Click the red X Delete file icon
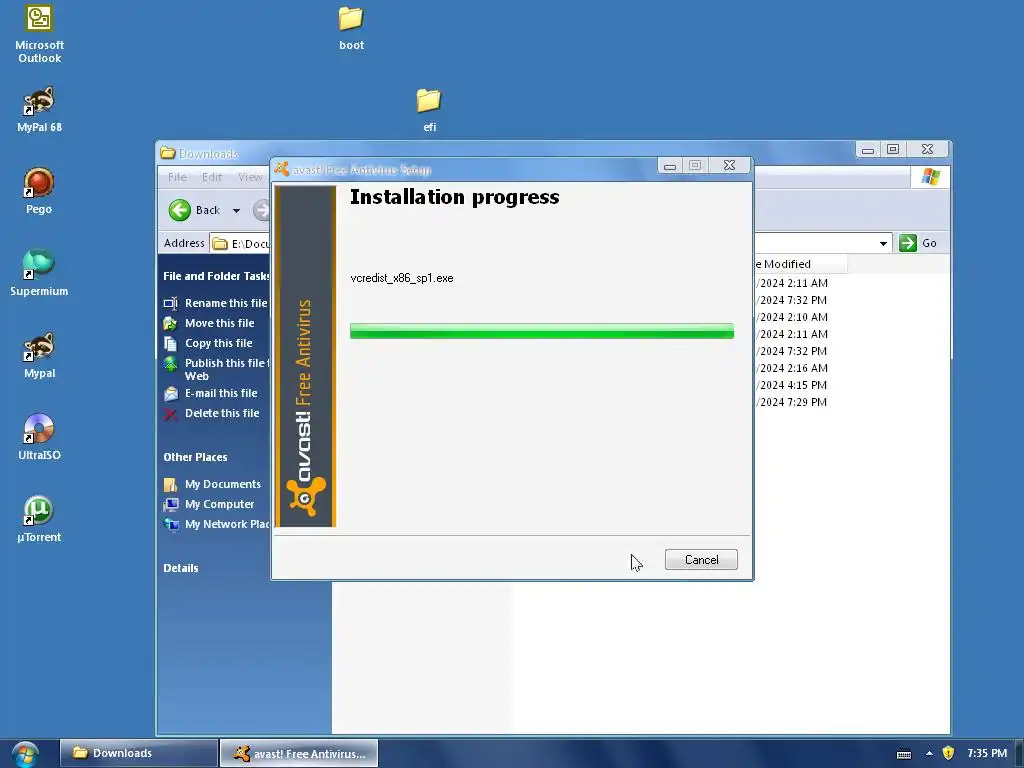 pos(170,414)
